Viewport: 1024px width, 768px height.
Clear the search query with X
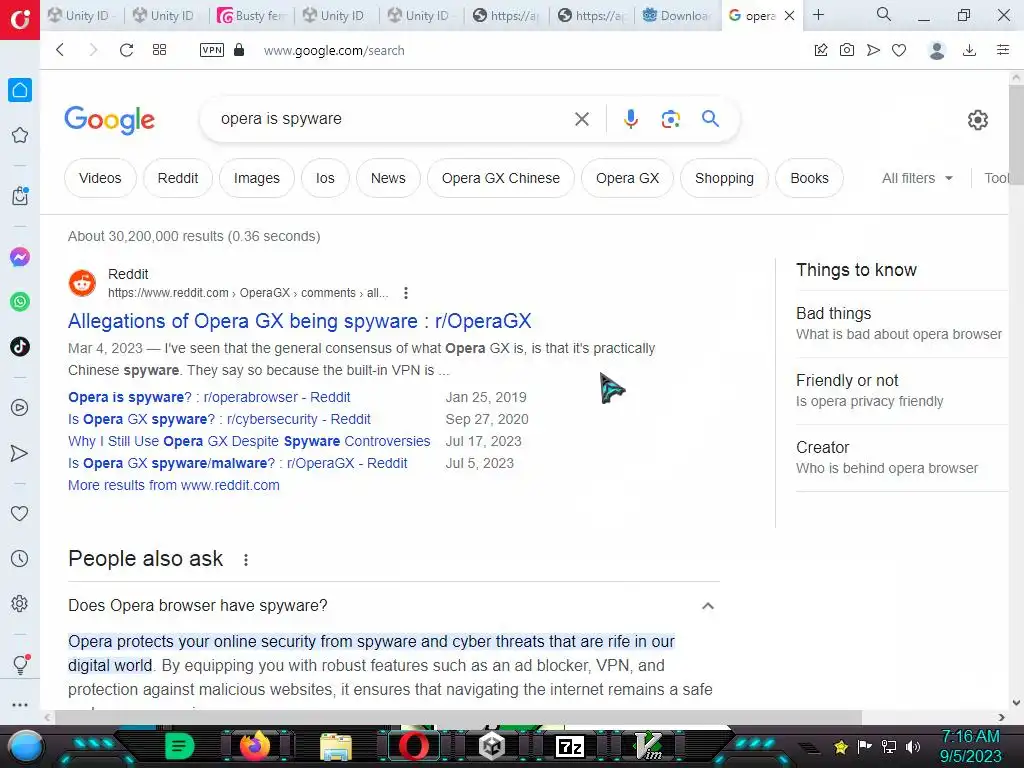tap(581, 119)
